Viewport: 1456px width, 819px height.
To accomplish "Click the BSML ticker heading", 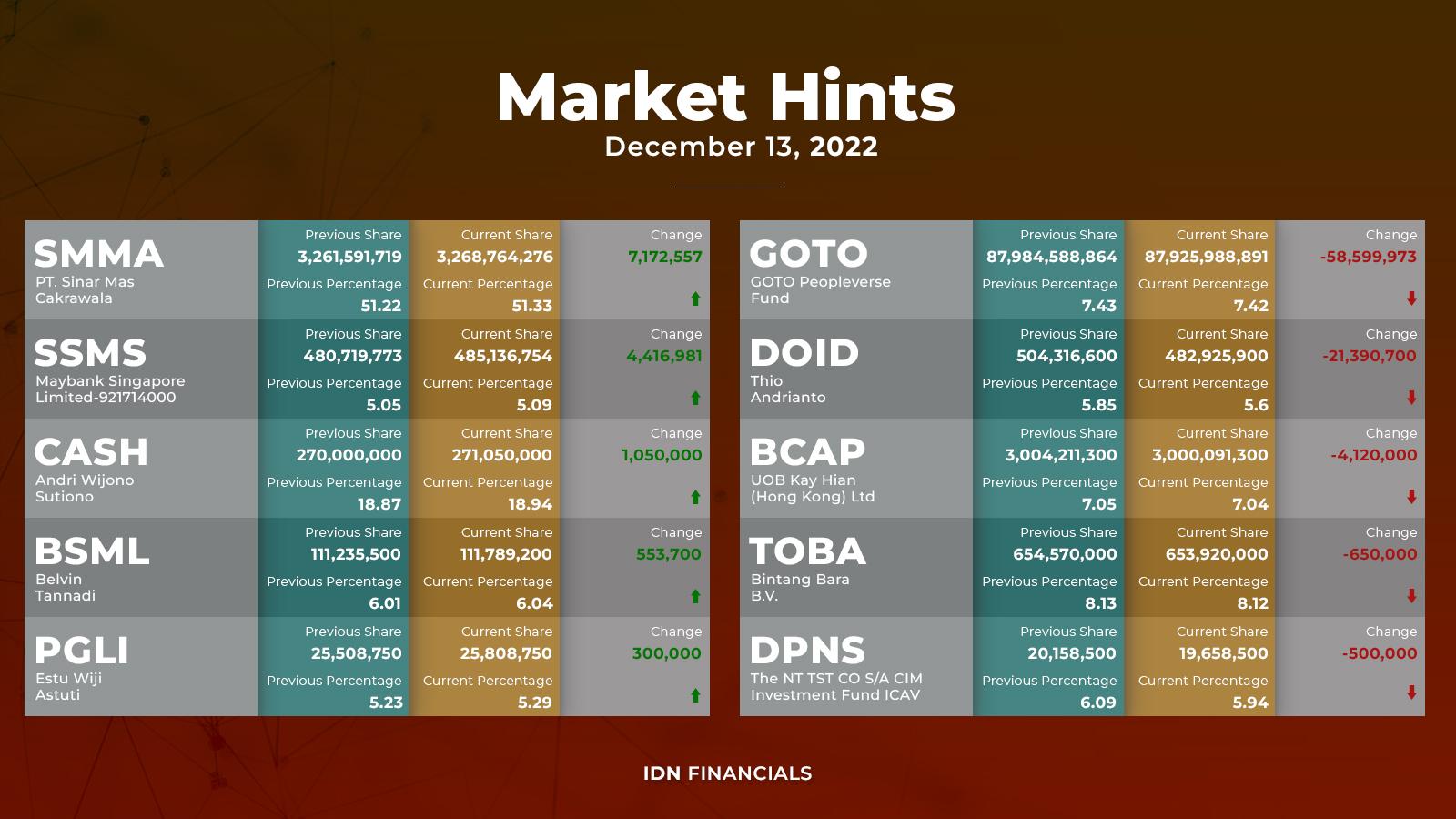I will pos(92,551).
